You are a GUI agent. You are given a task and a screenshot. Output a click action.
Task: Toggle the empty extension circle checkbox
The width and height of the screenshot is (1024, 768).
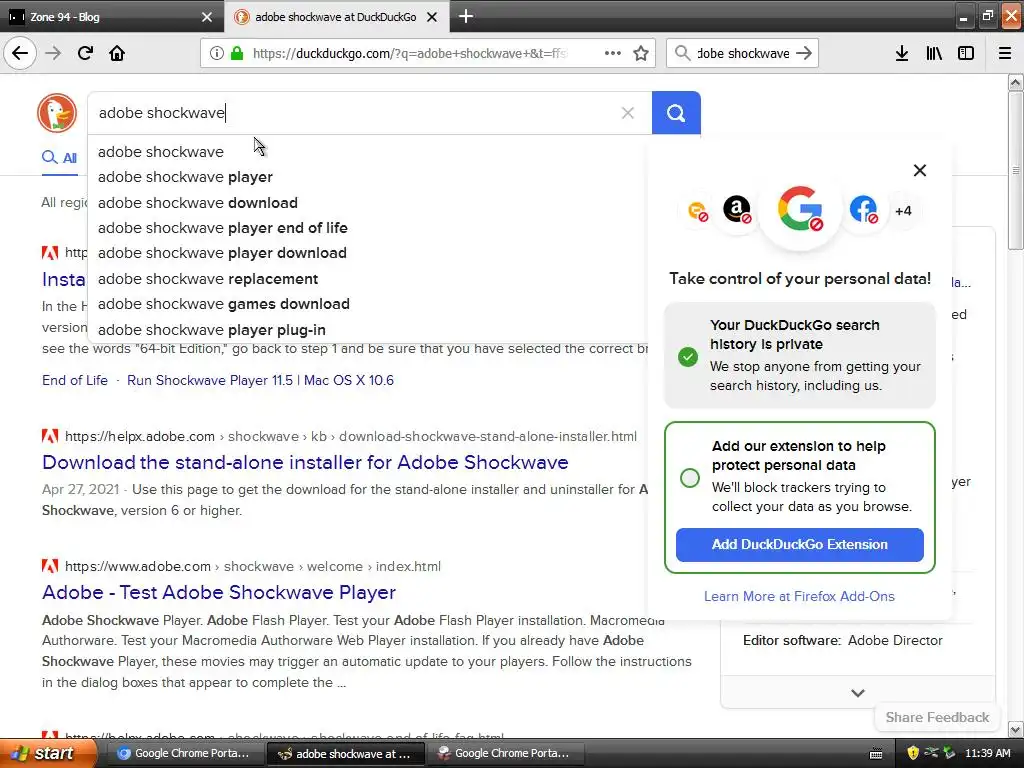pyautogui.click(x=690, y=478)
